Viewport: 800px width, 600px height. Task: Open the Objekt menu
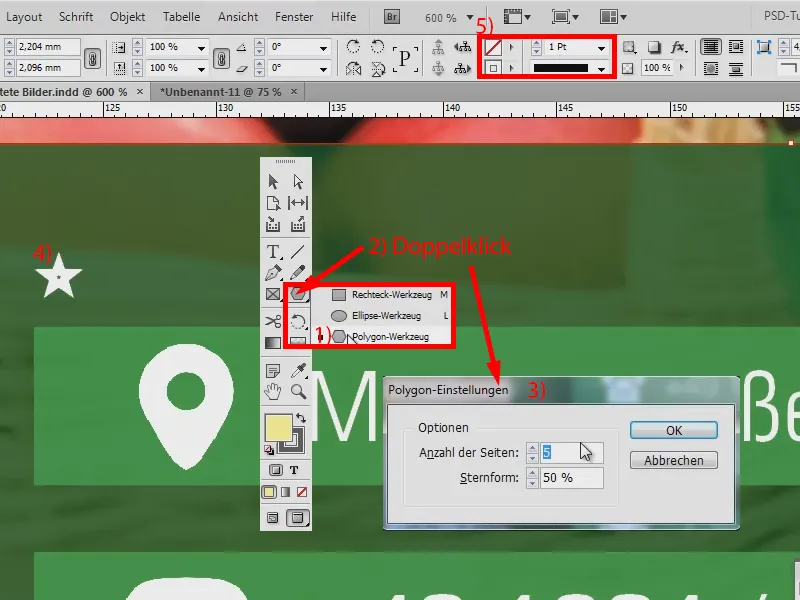pos(128,17)
